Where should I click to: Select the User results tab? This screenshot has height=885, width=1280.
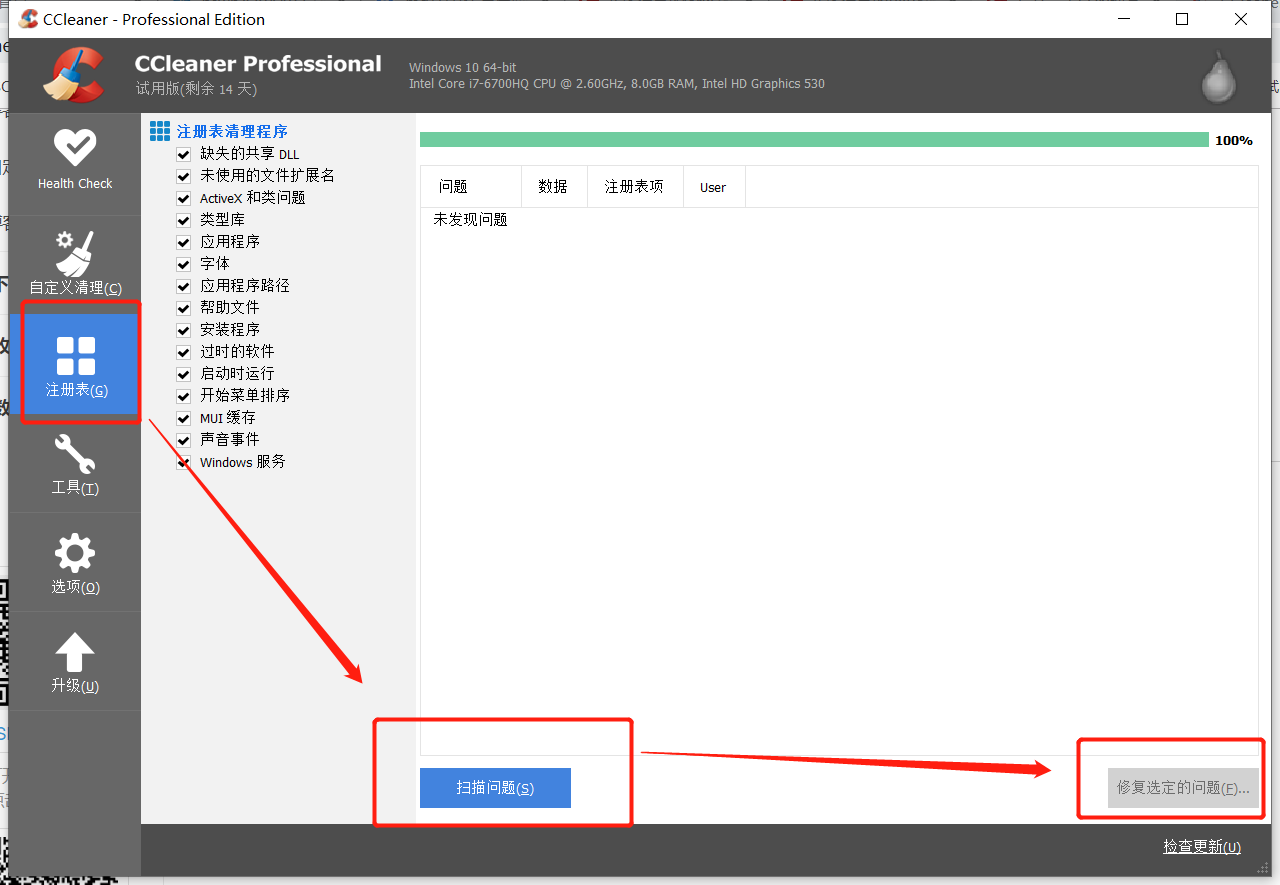point(713,186)
